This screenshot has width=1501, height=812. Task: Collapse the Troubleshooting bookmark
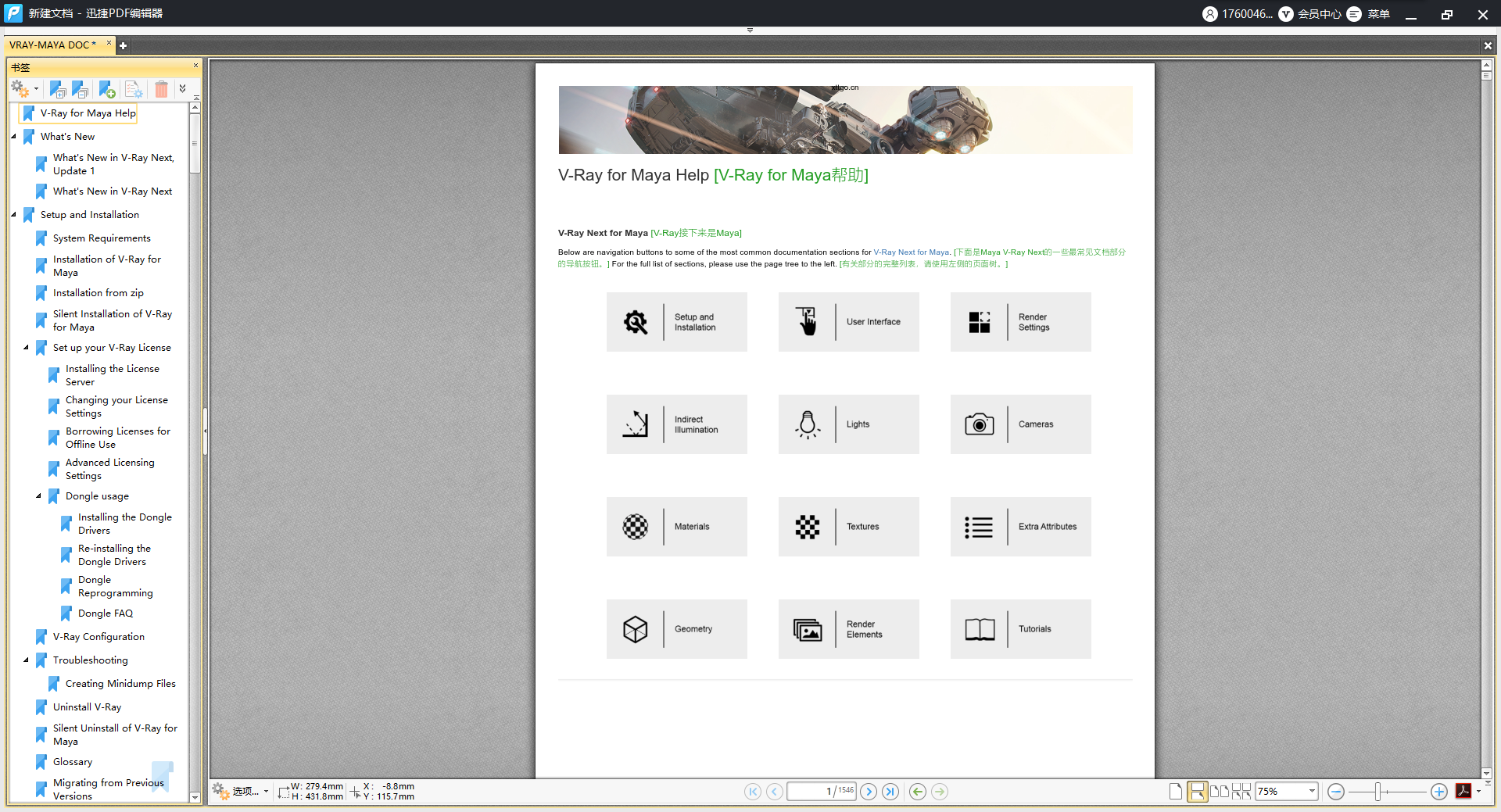click(27, 660)
